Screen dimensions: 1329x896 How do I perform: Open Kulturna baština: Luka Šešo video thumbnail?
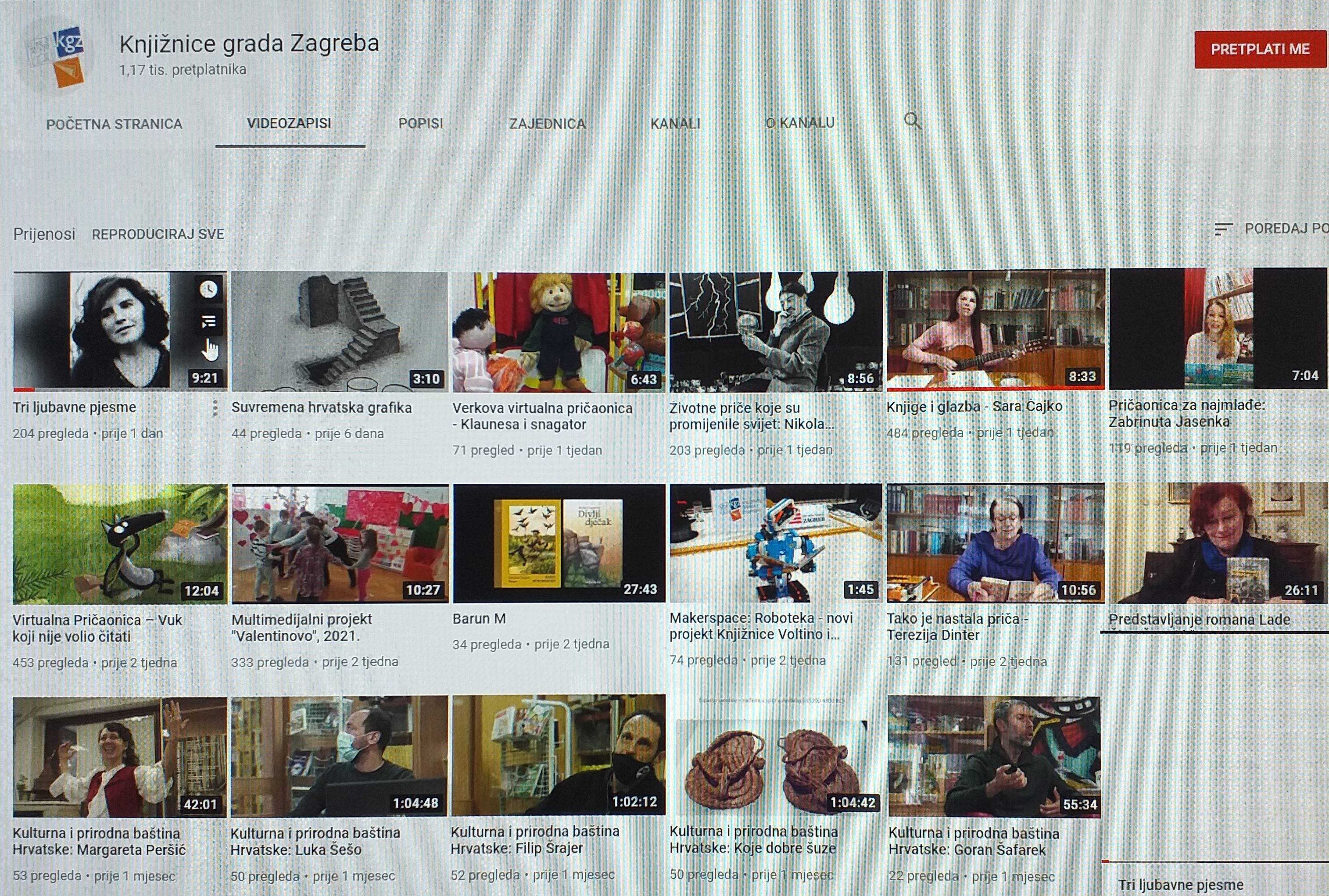339,756
